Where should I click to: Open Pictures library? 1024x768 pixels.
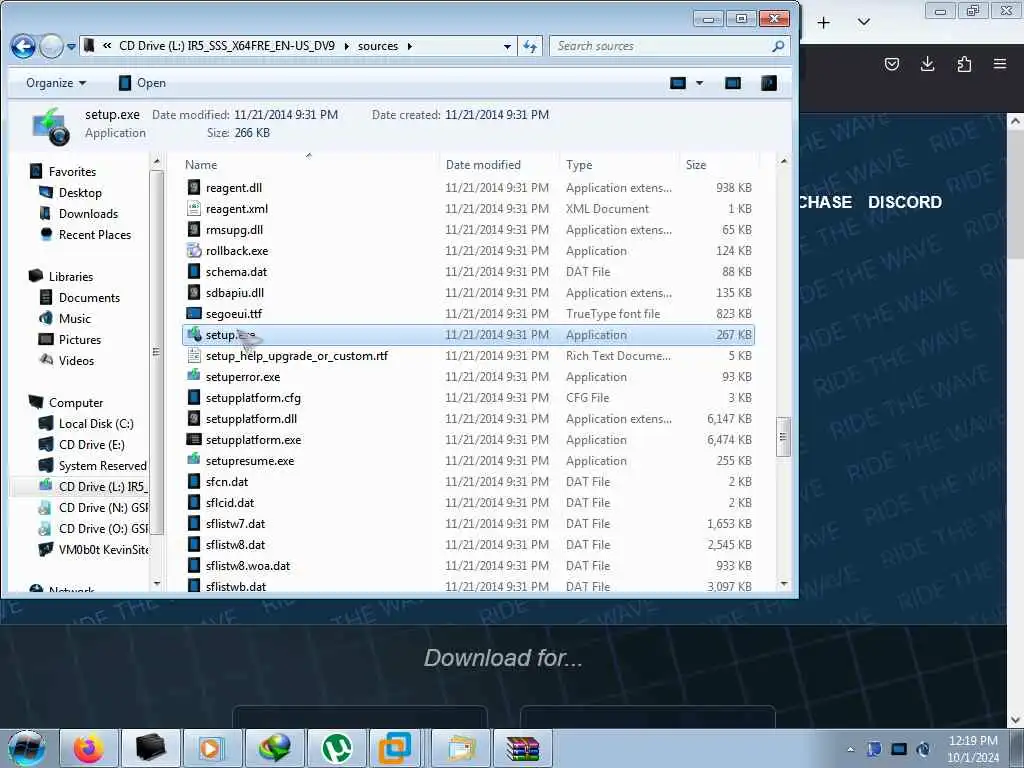point(80,340)
